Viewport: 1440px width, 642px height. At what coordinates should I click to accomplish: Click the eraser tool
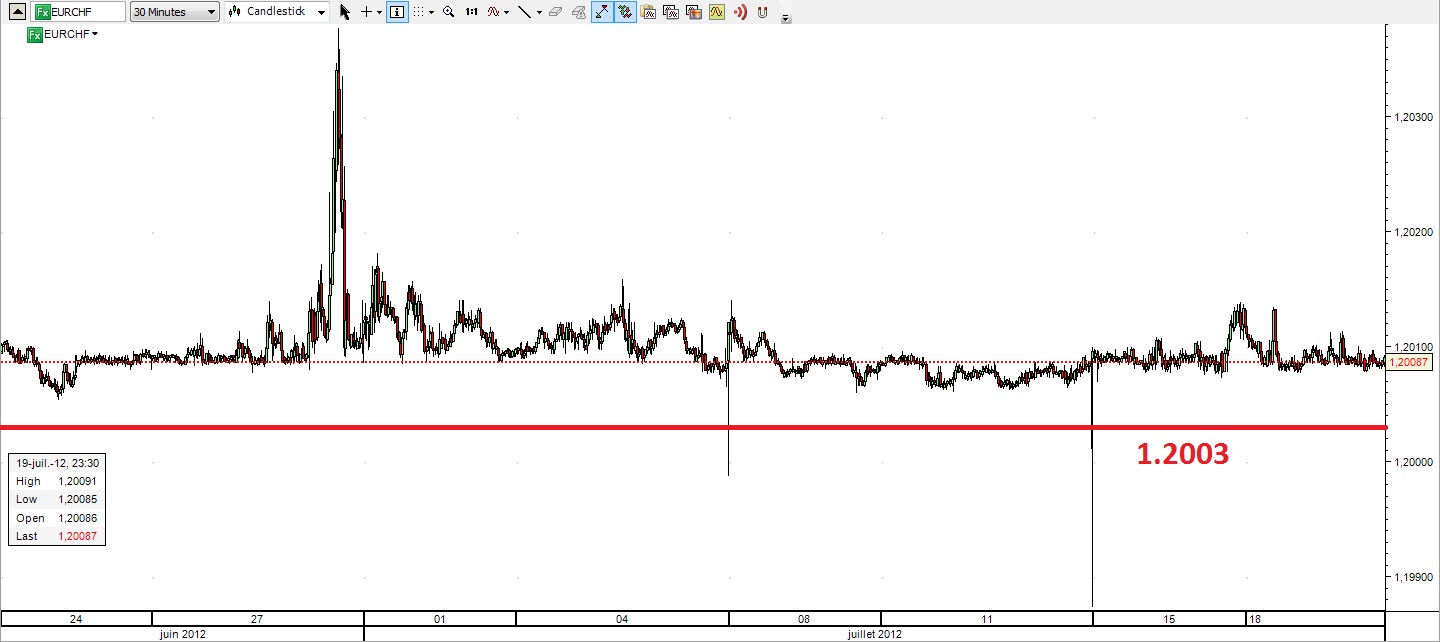point(555,12)
